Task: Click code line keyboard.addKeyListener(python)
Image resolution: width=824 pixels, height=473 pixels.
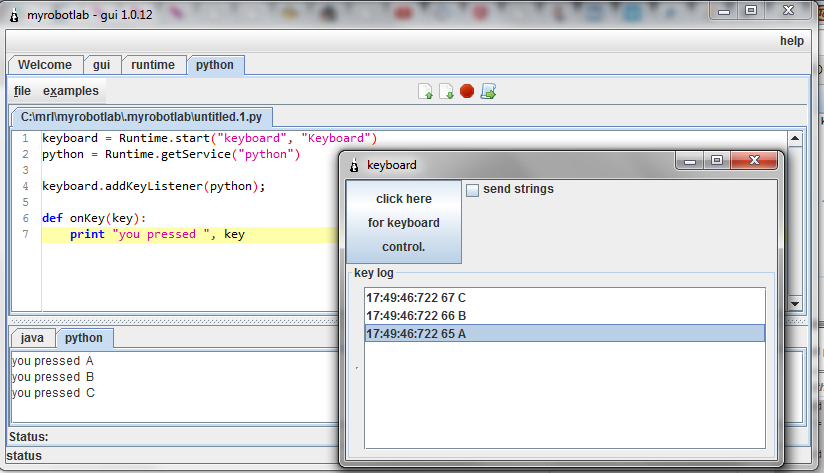Action: pyautogui.click(x=153, y=186)
